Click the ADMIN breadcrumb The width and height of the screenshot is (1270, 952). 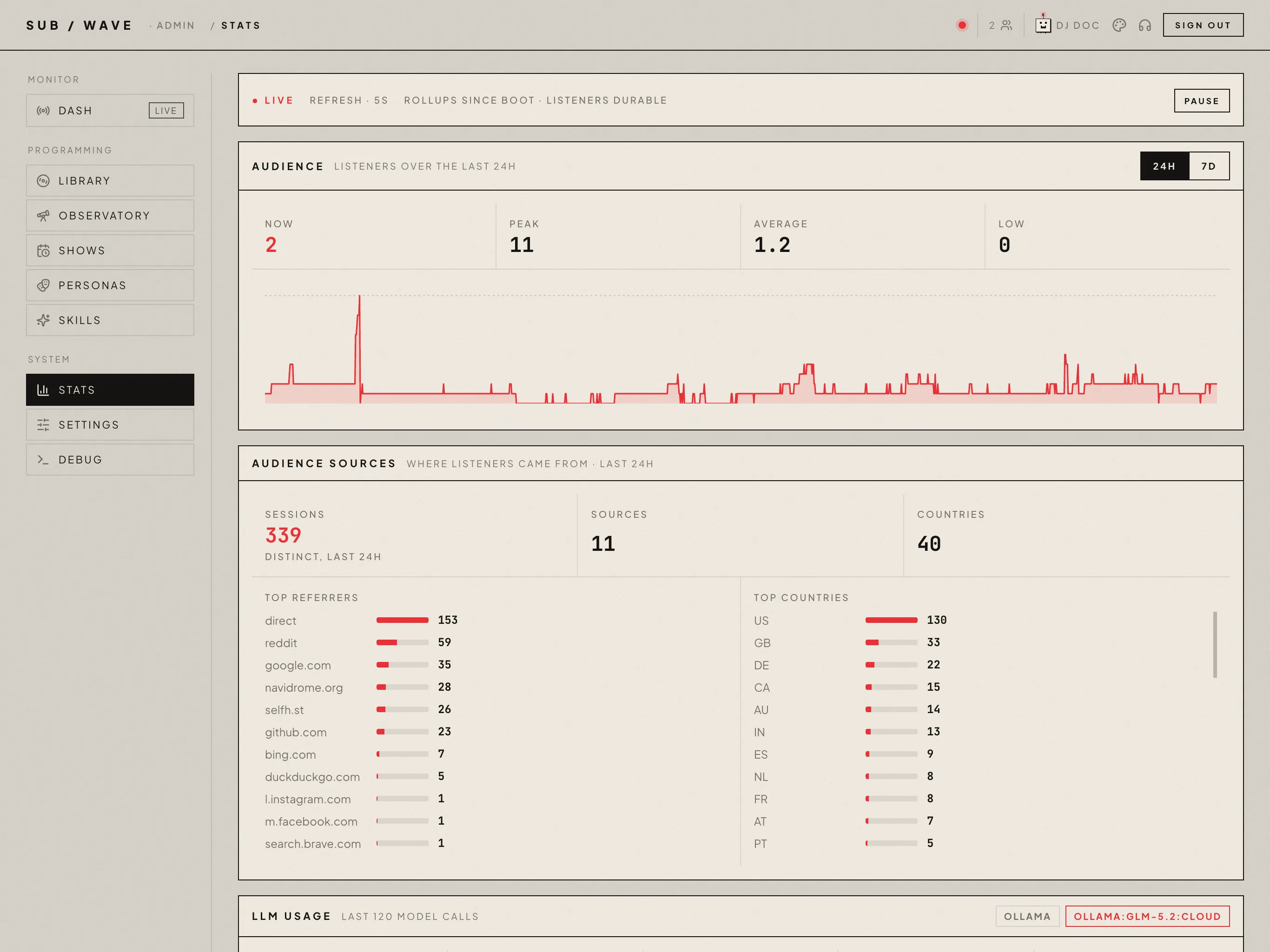point(176,25)
